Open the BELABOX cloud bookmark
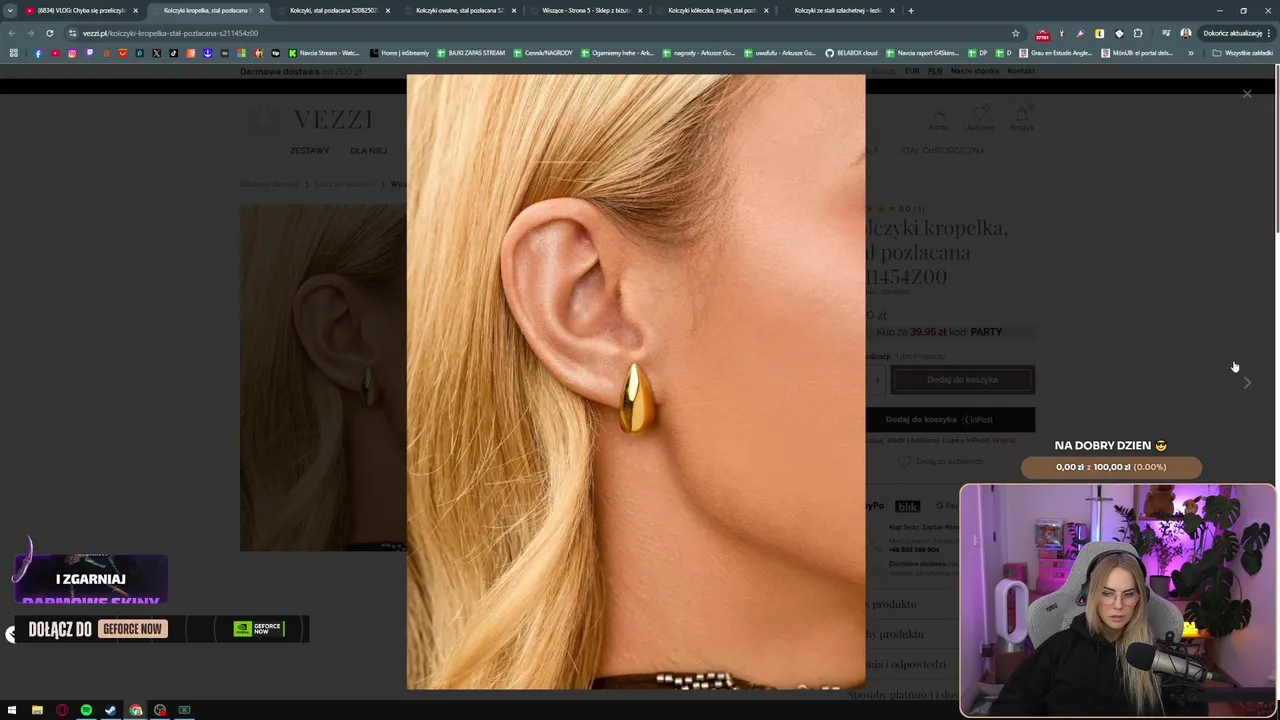This screenshot has width=1280, height=720. click(852, 53)
